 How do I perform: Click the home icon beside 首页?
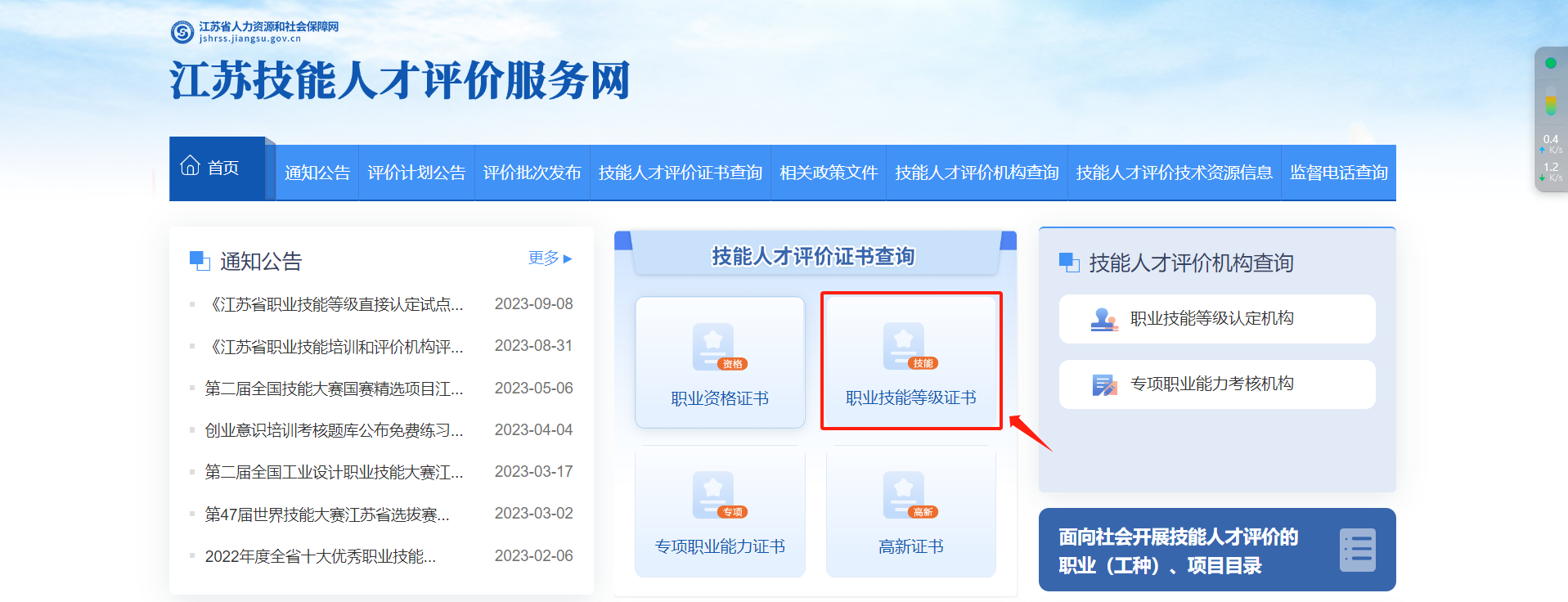(x=190, y=166)
